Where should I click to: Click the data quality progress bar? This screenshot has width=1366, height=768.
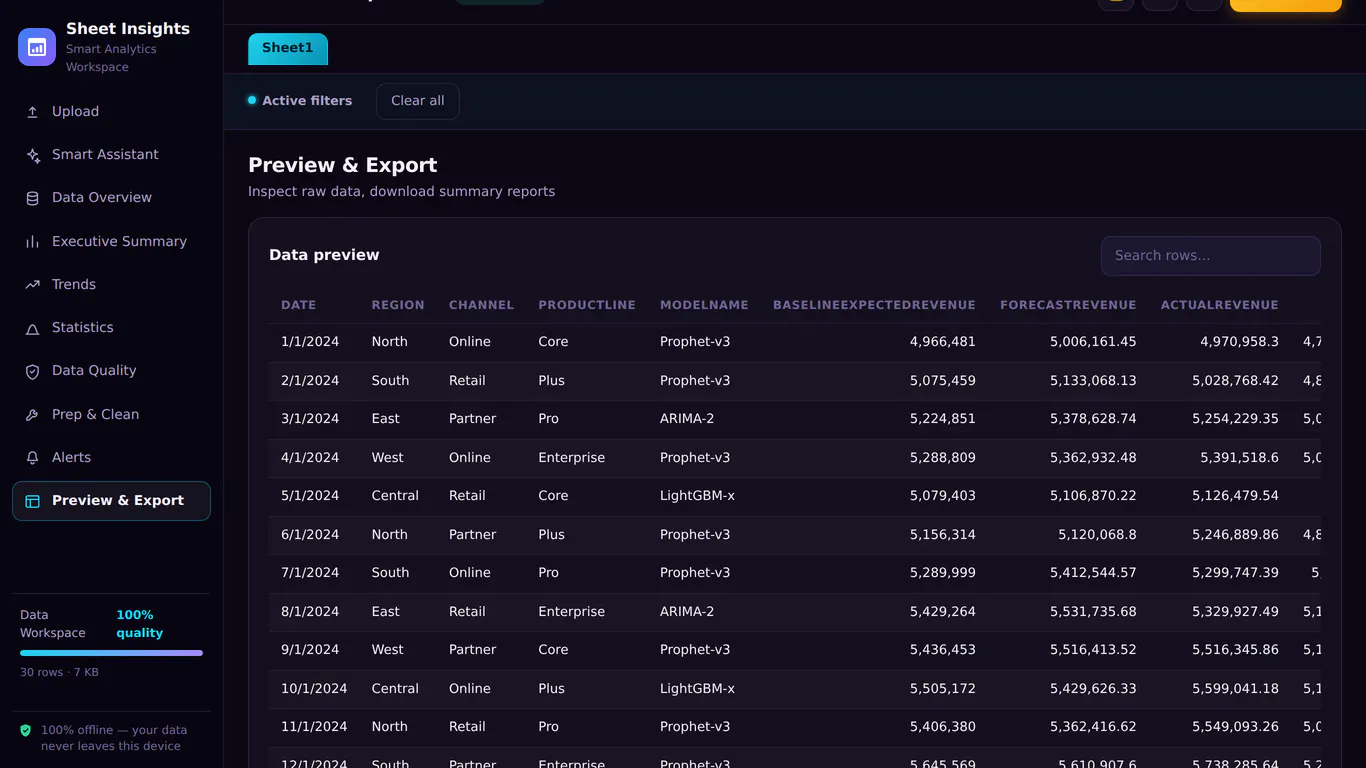coord(111,653)
